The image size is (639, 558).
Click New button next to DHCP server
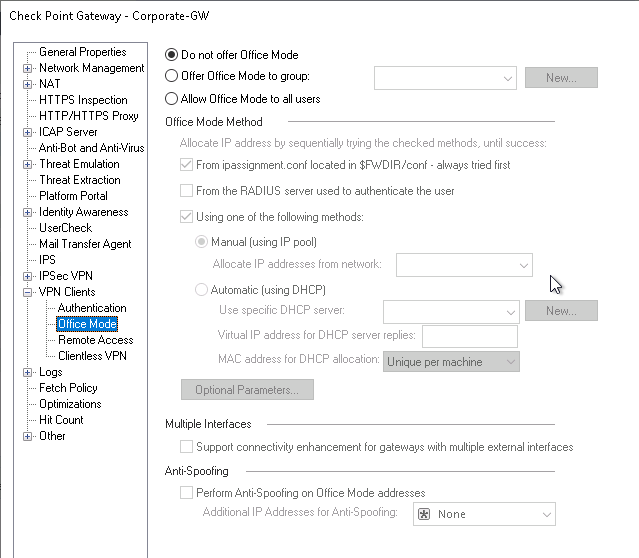click(x=561, y=311)
